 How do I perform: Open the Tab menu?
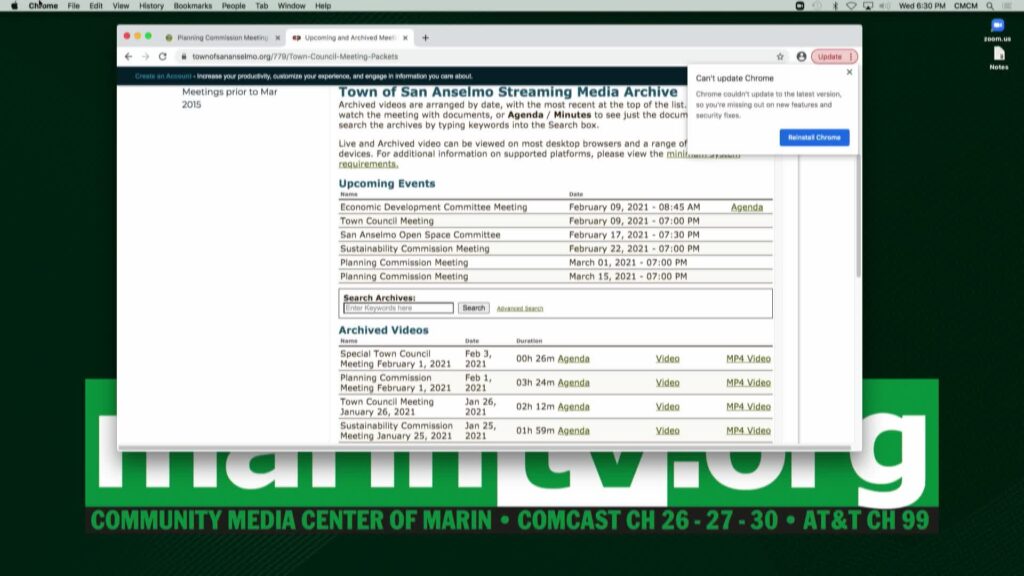coord(261,6)
